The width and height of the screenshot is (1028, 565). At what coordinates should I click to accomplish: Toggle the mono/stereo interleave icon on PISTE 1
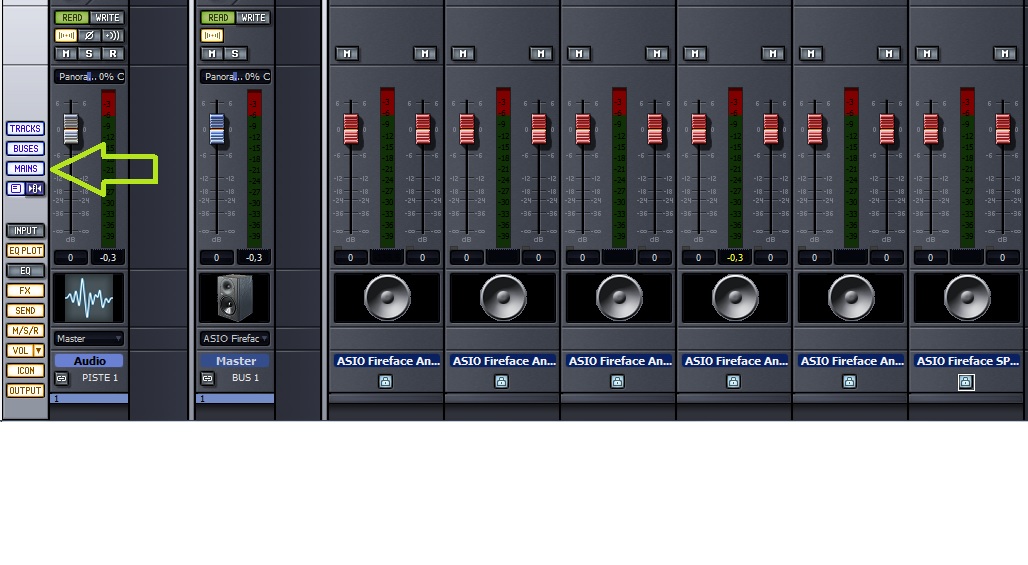pyautogui.click(x=66, y=35)
